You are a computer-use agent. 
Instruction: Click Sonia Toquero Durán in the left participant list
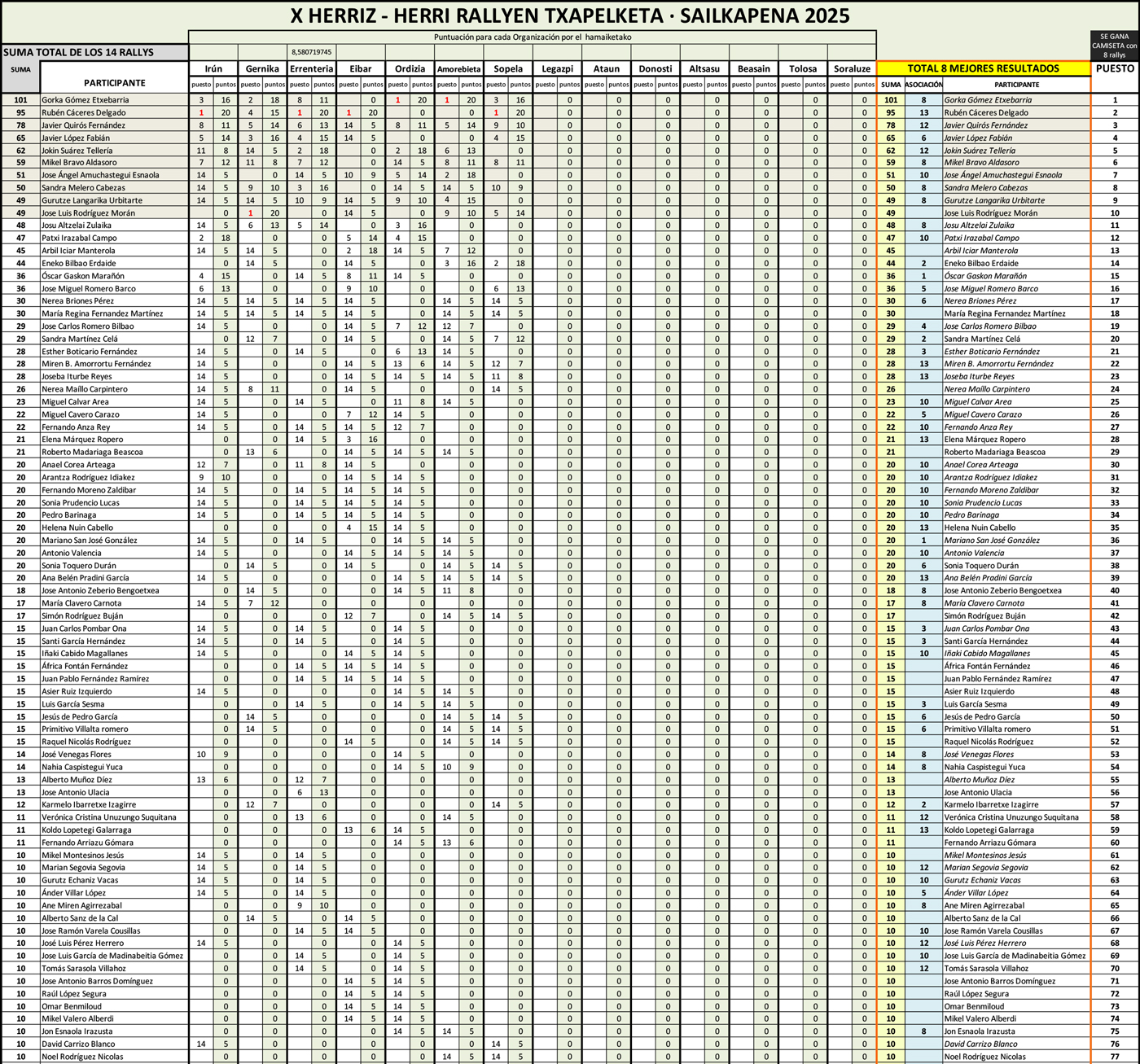[79, 566]
